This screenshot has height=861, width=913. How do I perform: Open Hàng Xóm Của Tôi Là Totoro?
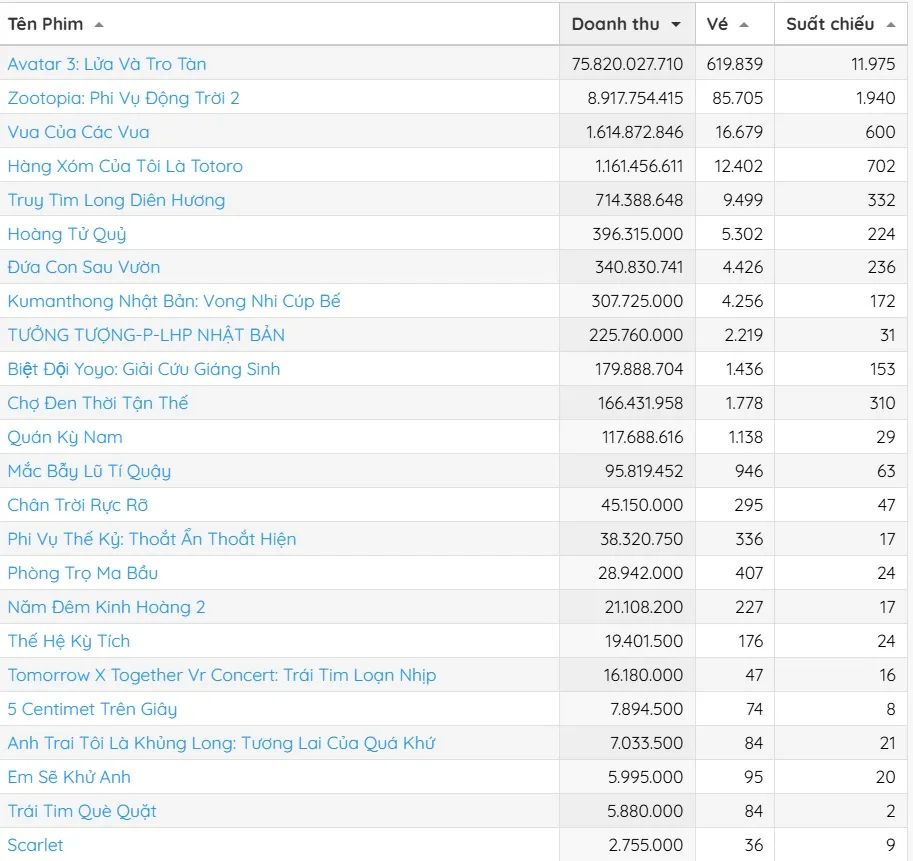click(x=125, y=166)
